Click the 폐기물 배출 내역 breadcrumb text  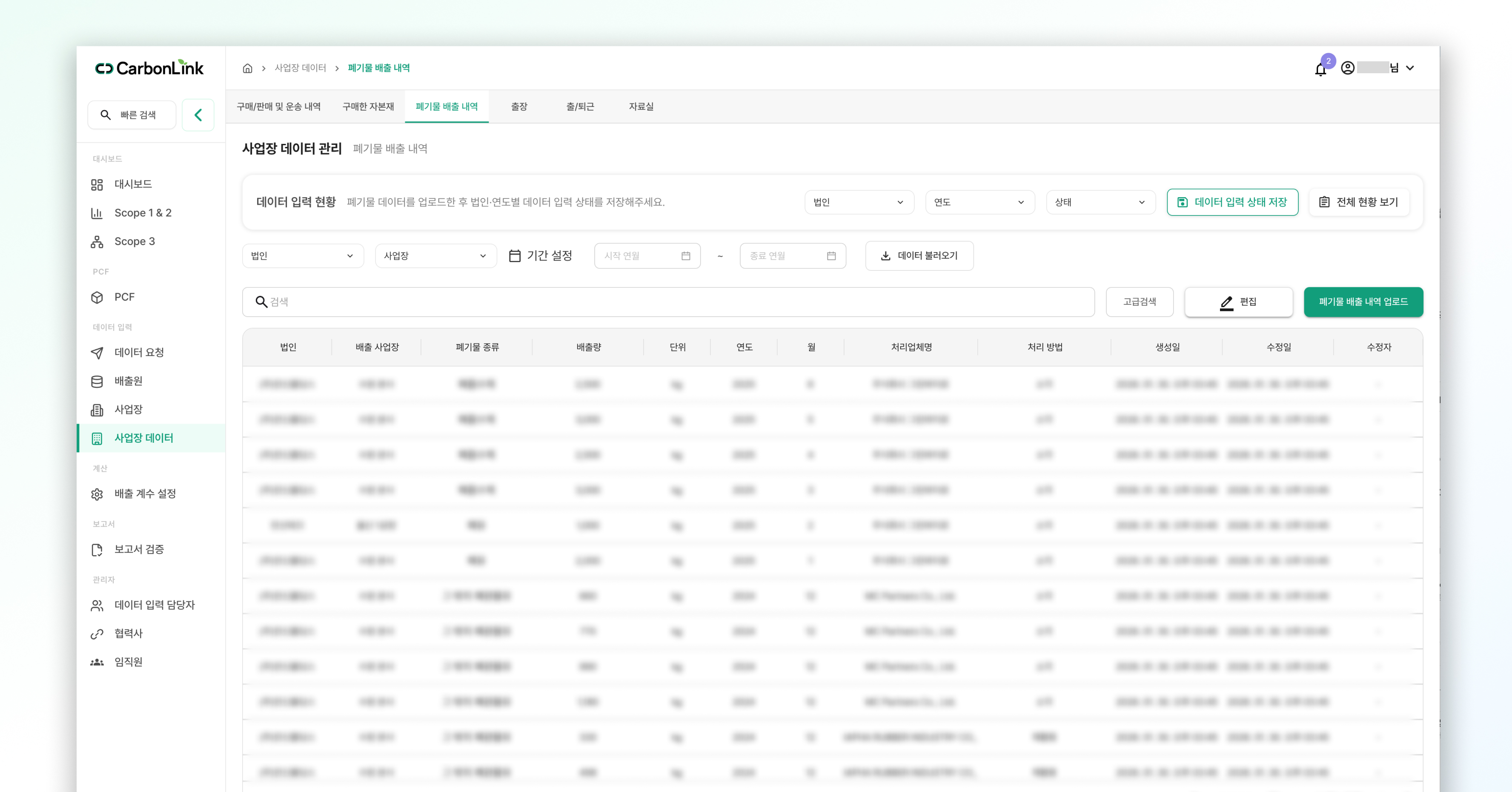[x=378, y=68]
